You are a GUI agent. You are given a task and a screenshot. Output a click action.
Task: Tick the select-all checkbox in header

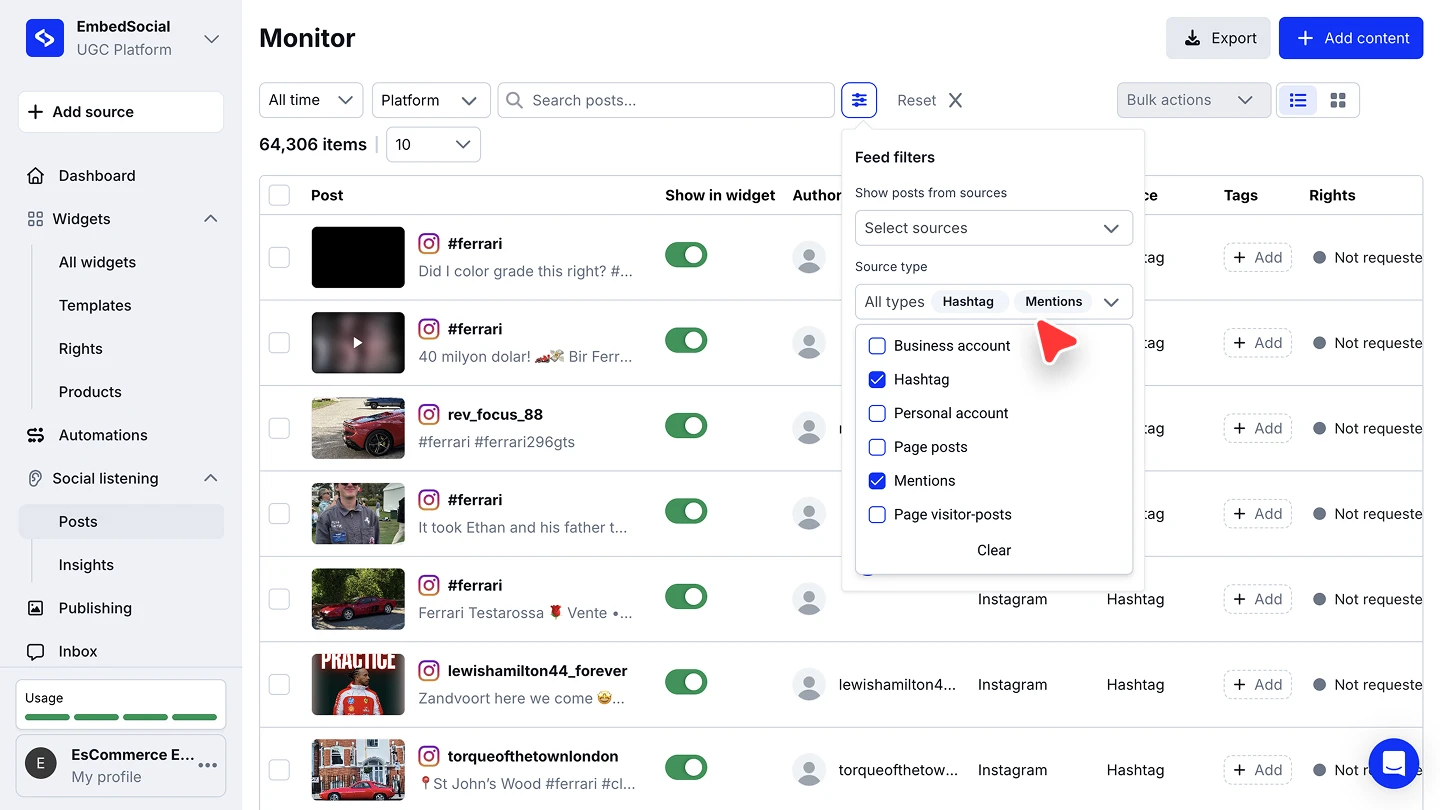click(279, 195)
